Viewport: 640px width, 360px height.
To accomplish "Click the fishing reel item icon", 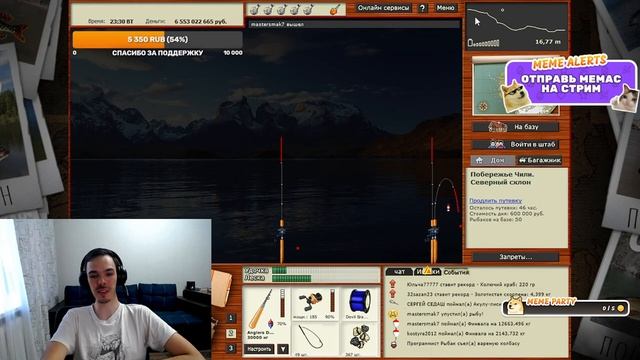I will (310, 301).
